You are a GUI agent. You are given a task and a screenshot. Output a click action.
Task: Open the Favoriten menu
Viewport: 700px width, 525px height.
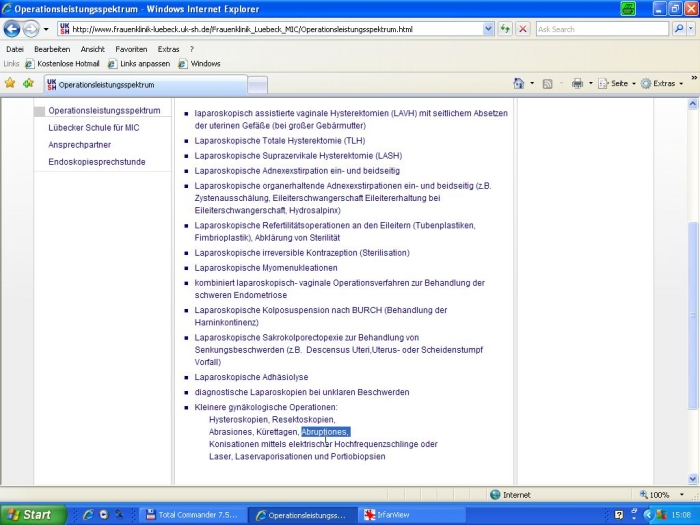131,49
